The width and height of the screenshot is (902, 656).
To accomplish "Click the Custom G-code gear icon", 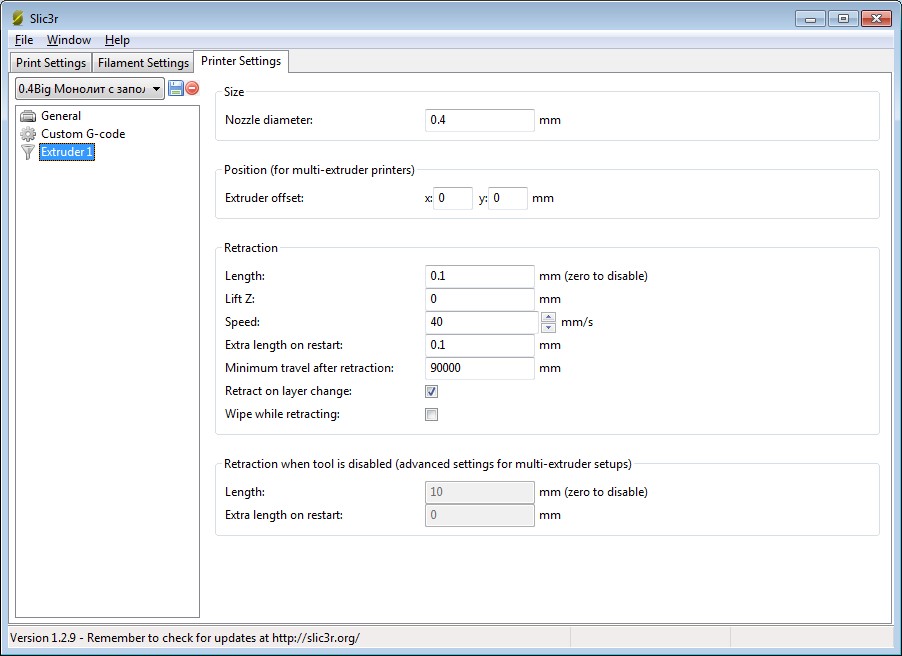I will click(28, 134).
